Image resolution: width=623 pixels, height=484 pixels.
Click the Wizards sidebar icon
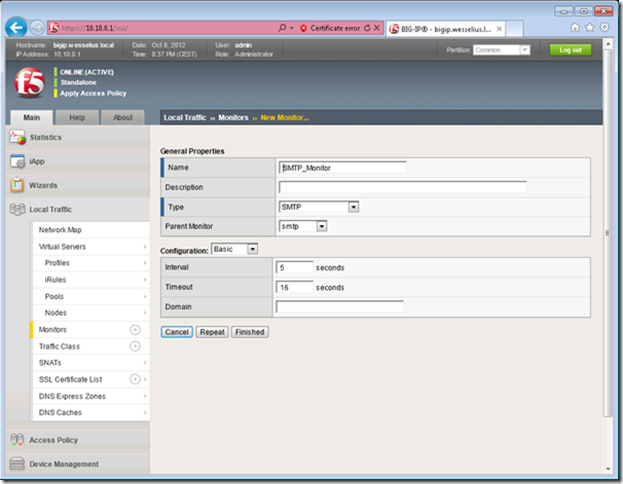(18, 185)
